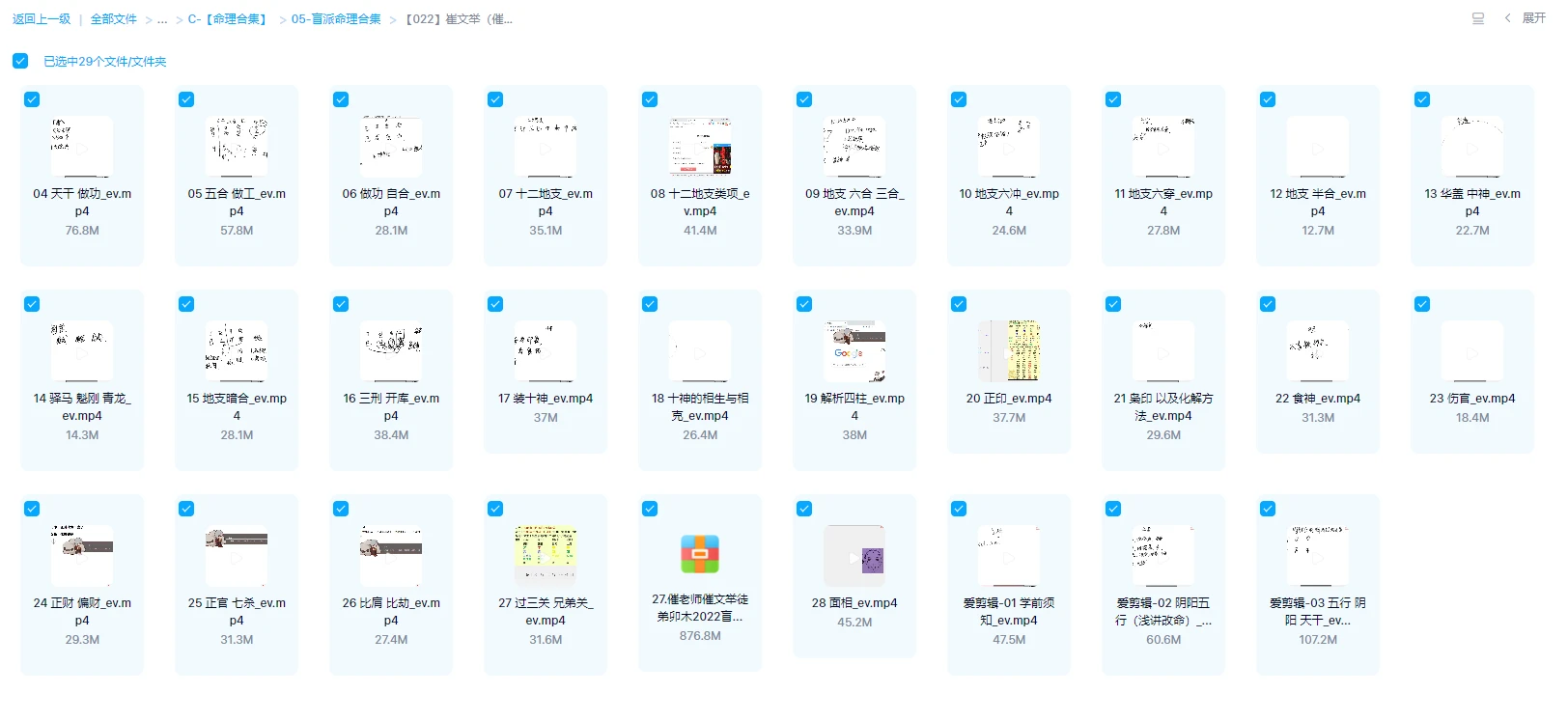This screenshot has height=721, width=1568.
Task: Open 19 解析四柱 video thumbnail
Action: click(x=854, y=351)
